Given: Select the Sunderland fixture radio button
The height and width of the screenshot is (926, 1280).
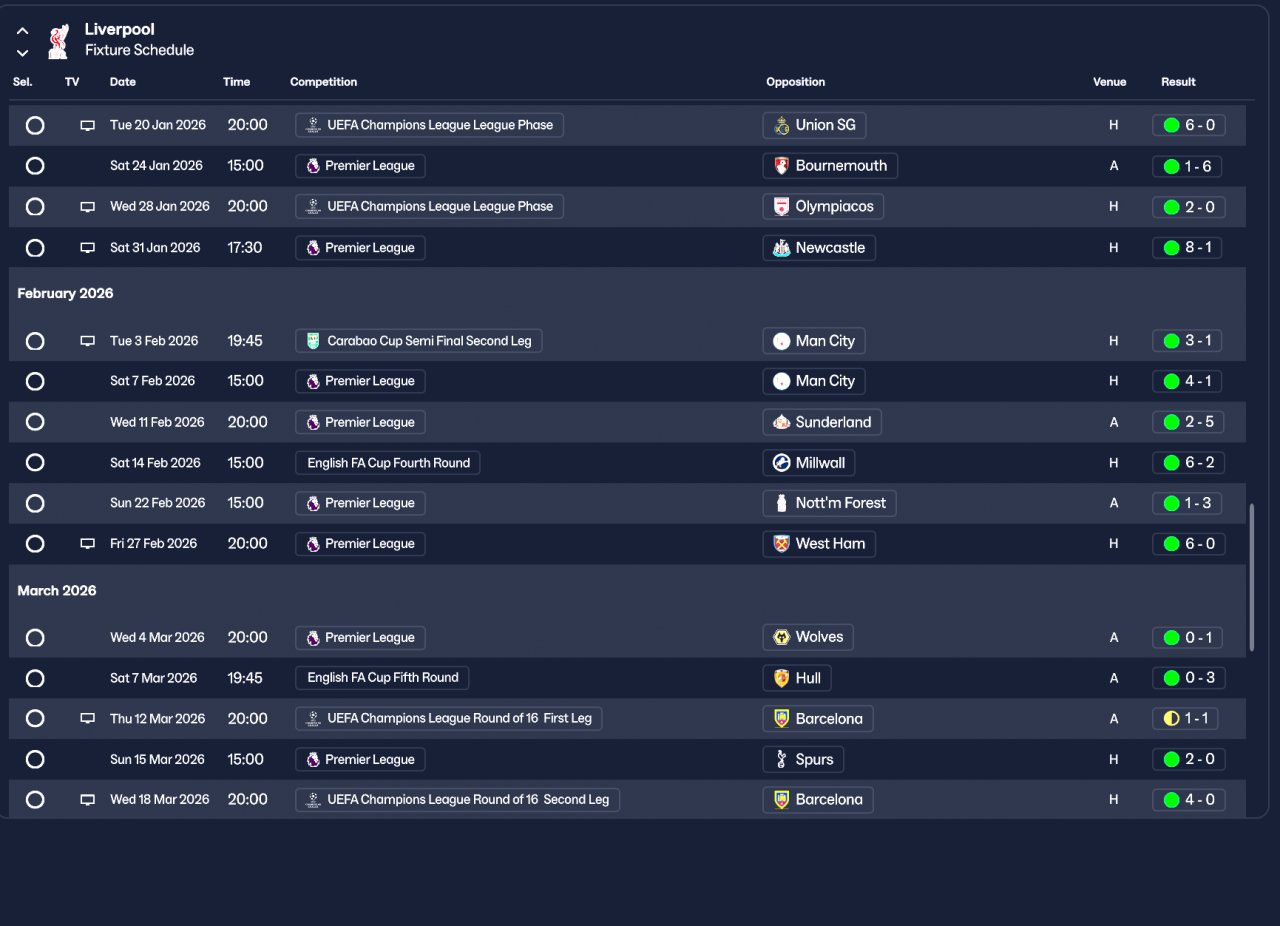Looking at the screenshot, I should click(35, 422).
